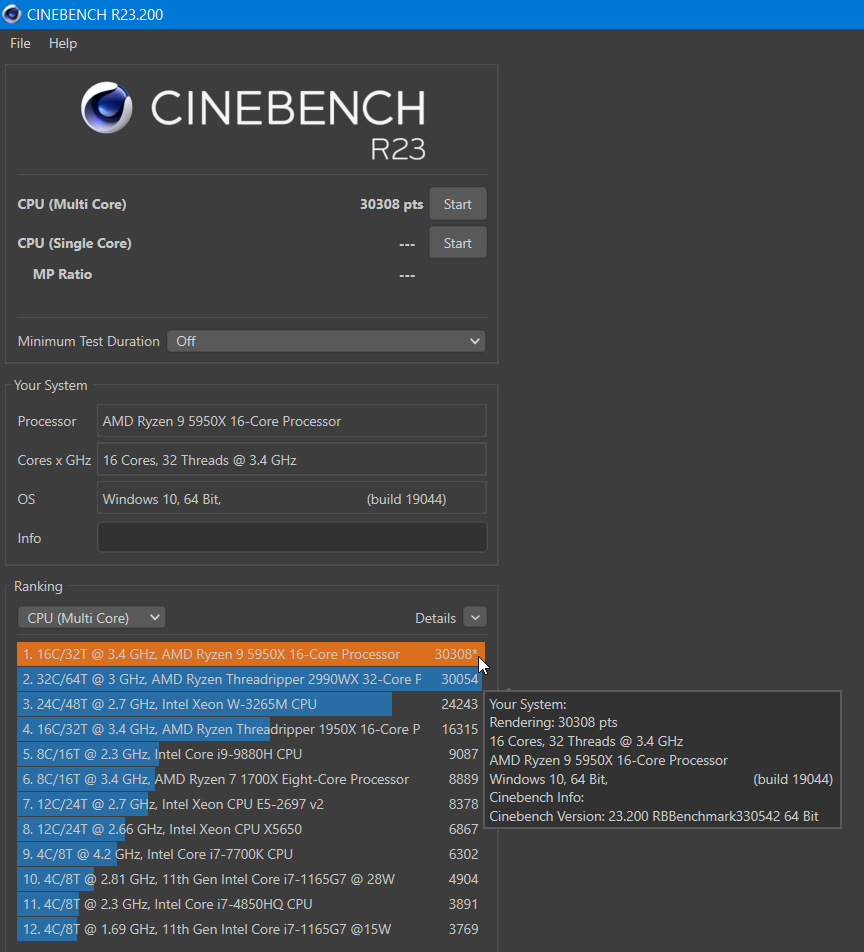The height and width of the screenshot is (952, 864).
Task: Click the OS field showing Windows 10
Action: tap(291, 498)
